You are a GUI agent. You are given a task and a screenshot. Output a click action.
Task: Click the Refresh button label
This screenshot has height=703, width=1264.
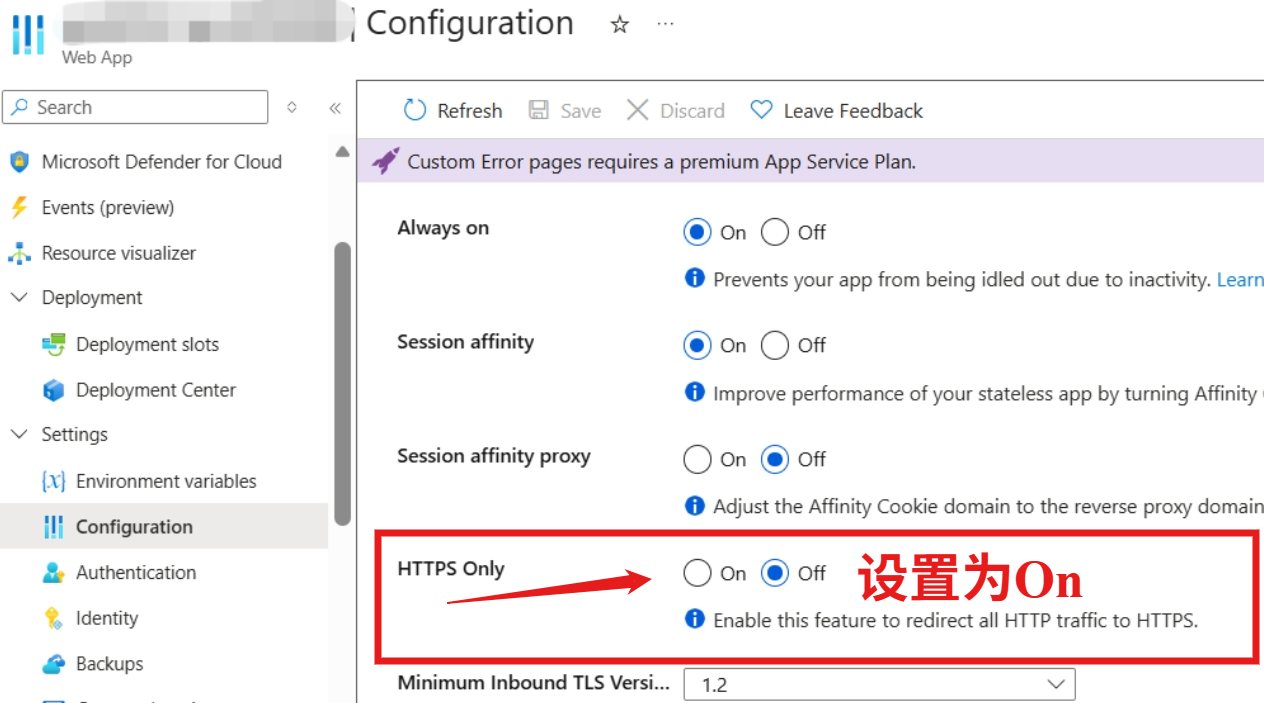coord(470,111)
